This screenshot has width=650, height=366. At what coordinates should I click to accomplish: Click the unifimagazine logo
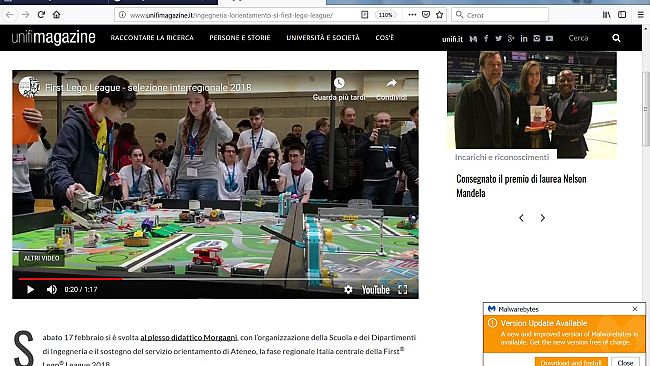(53, 38)
